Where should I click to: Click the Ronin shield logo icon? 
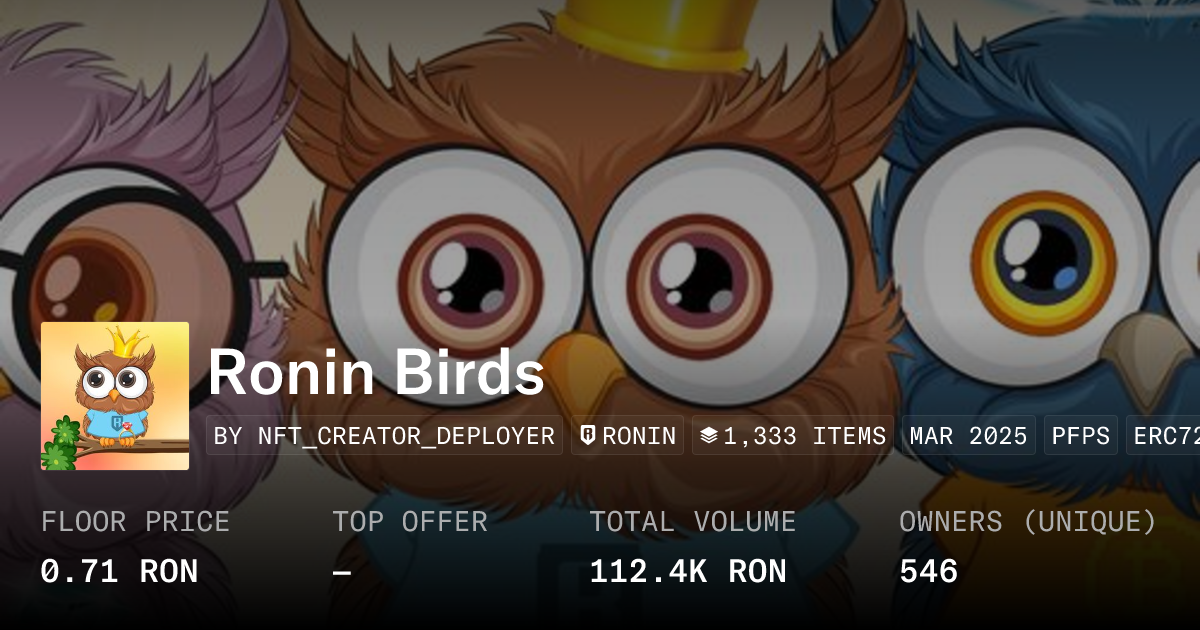pyautogui.click(x=588, y=436)
